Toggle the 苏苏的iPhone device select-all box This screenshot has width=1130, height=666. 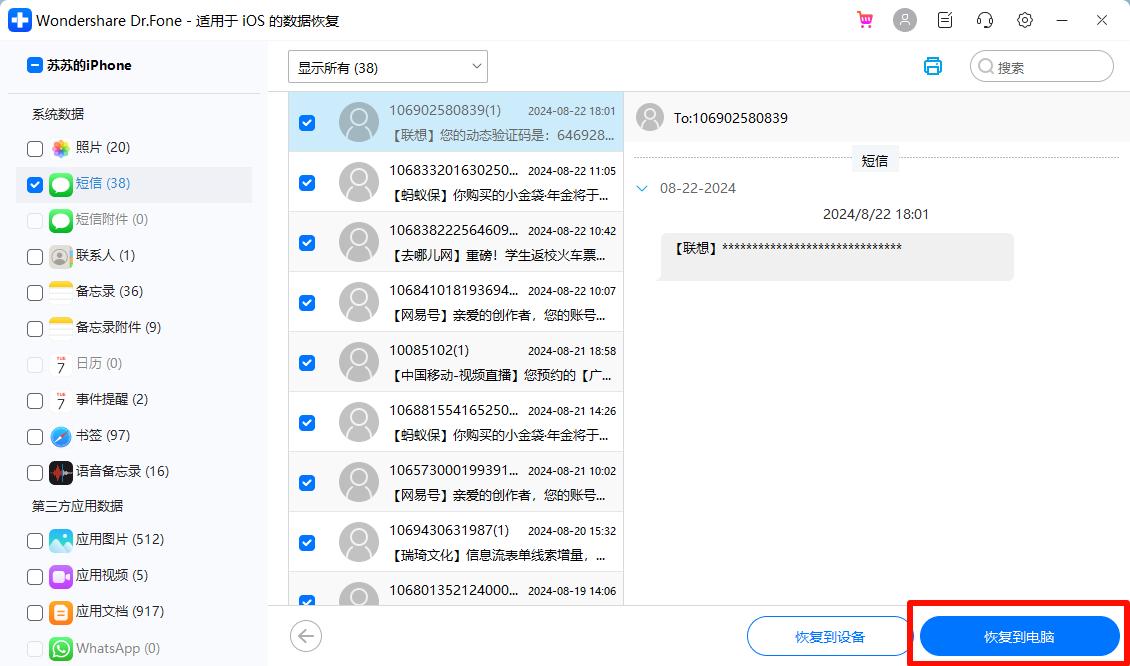pos(35,66)
